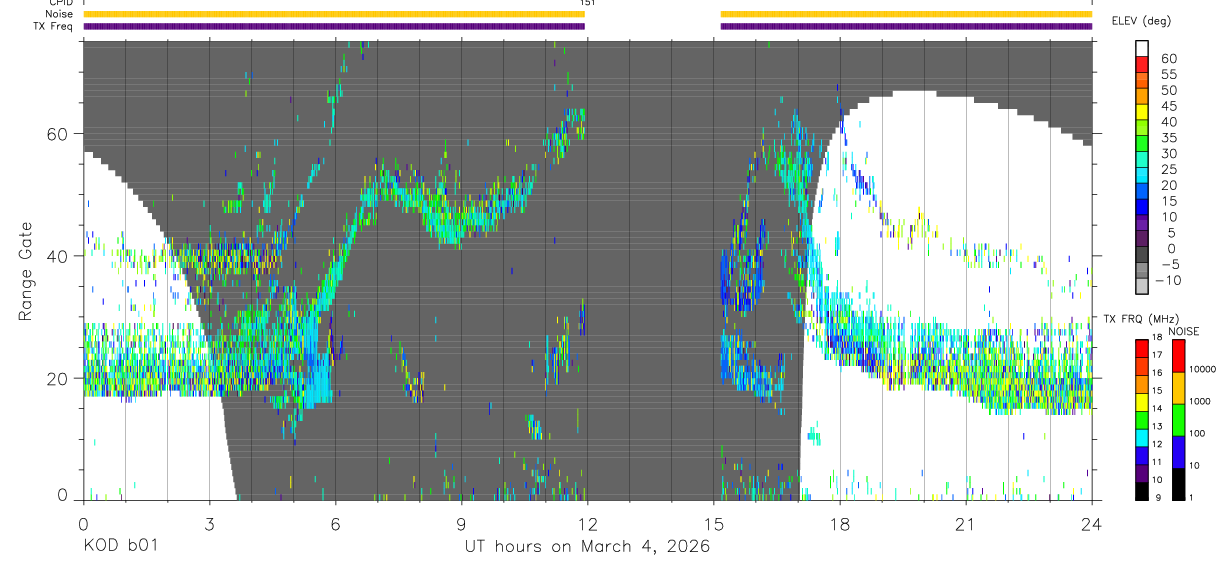Click the '30' value on the ELEV scale
1228x567 pixels.
coord(1169,153)
